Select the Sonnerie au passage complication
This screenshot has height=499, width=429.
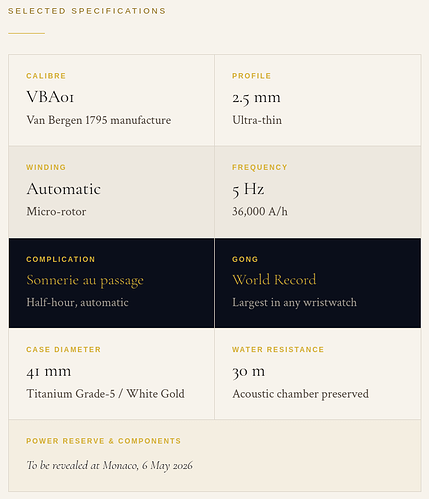(85, 280)
